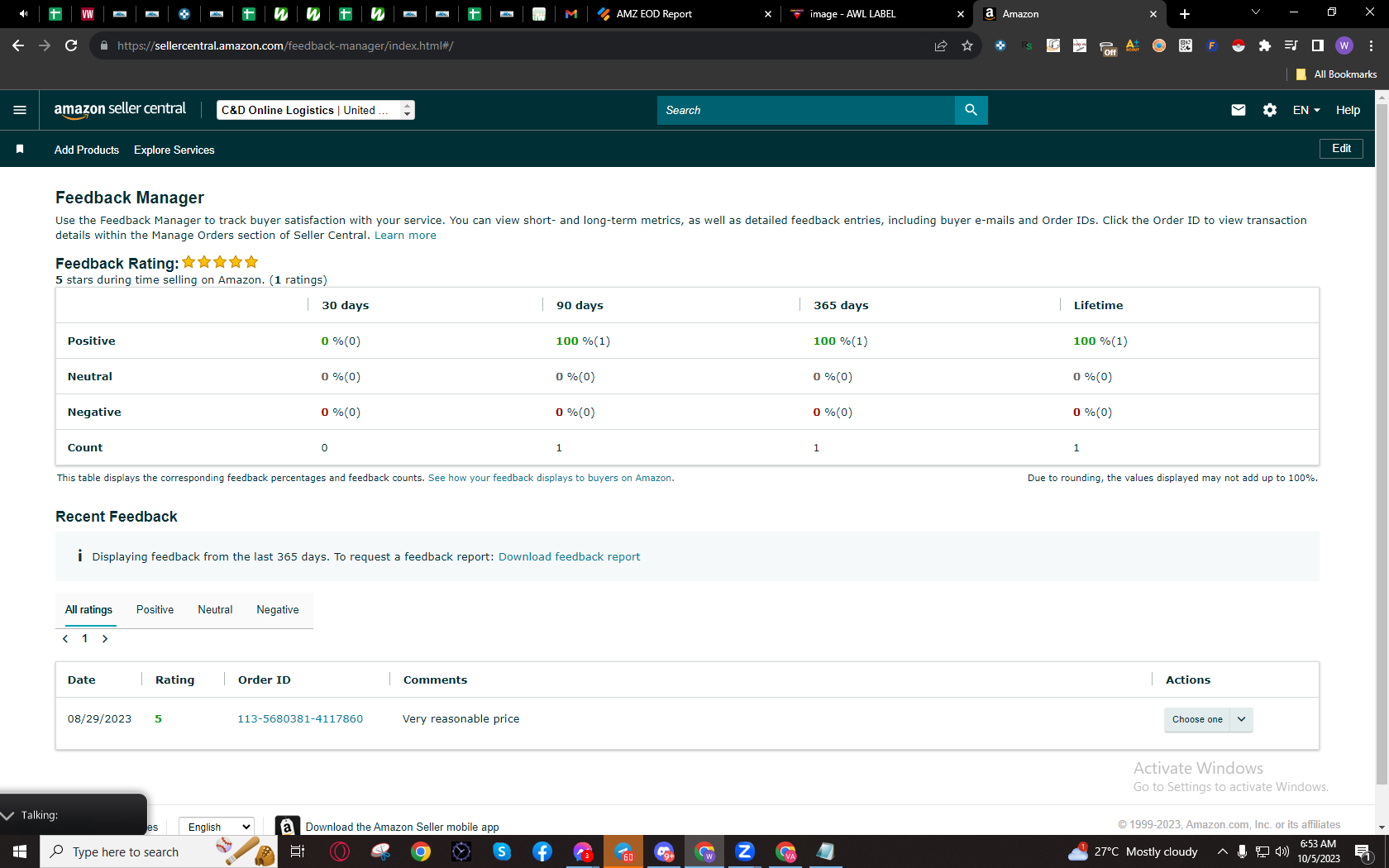Viewport: 1389px width, 868px height.
Task: Open the messages envelope icon
Action: click(1238, 110)
